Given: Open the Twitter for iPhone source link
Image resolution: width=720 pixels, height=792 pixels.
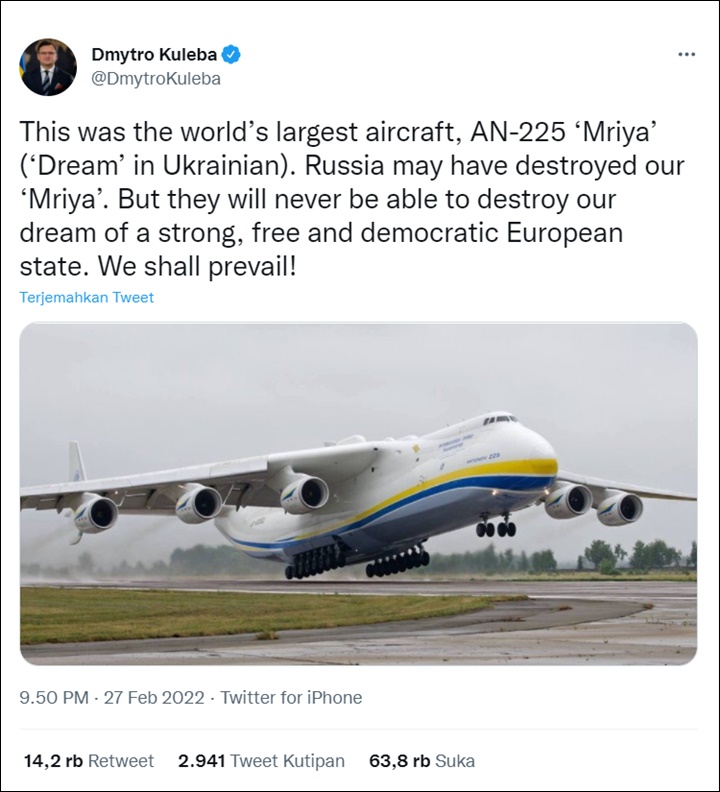Looking at the screenshot, I should click(291, 698).
